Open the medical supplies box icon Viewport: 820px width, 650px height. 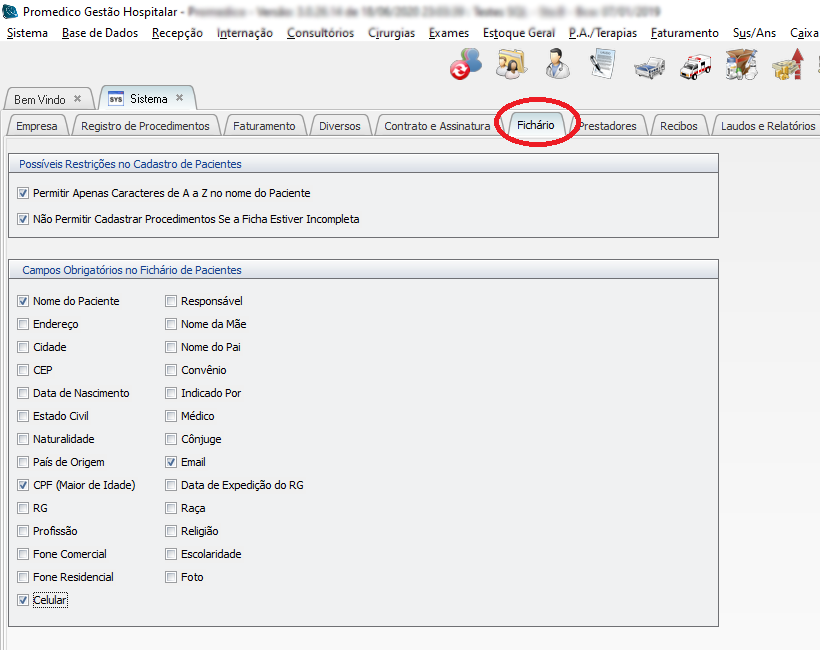point(741,66)
